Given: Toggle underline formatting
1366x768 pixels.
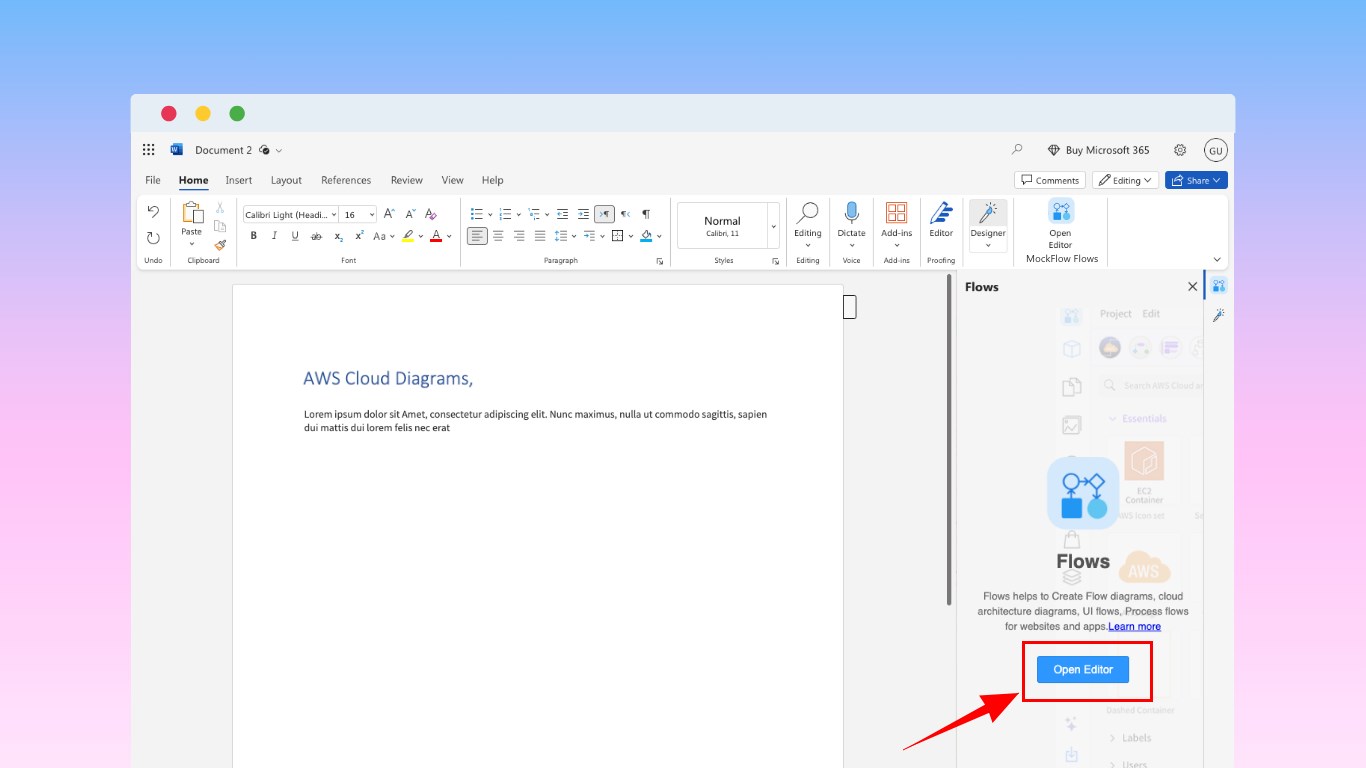Looking at the screenshot, I should [295, 236].
